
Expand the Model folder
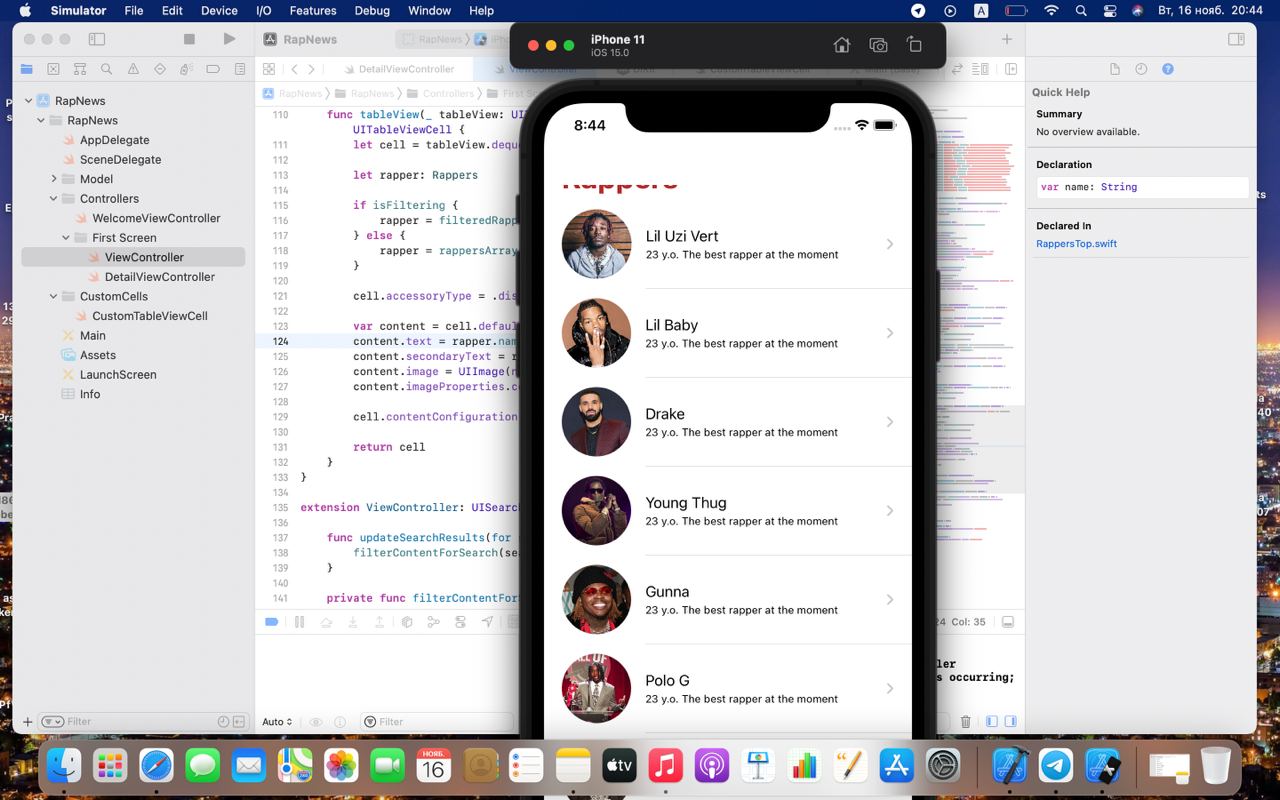(54, 179)
